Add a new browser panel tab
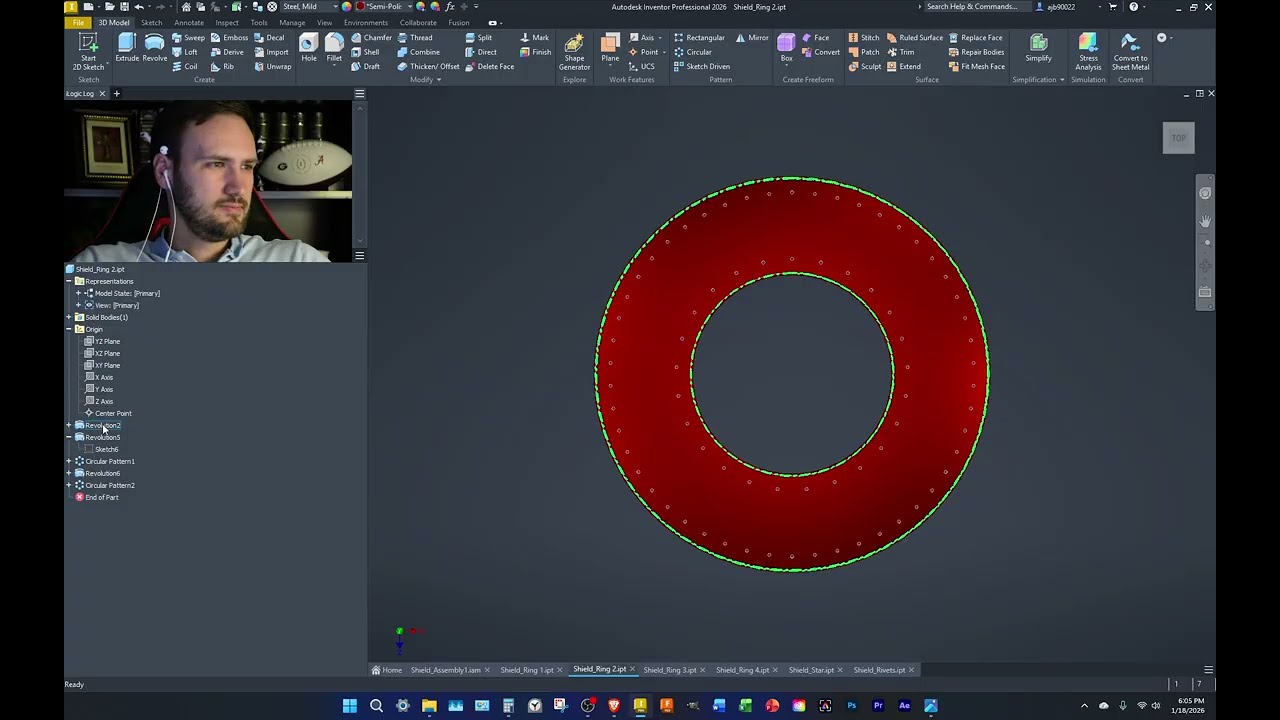 (116, 93)
